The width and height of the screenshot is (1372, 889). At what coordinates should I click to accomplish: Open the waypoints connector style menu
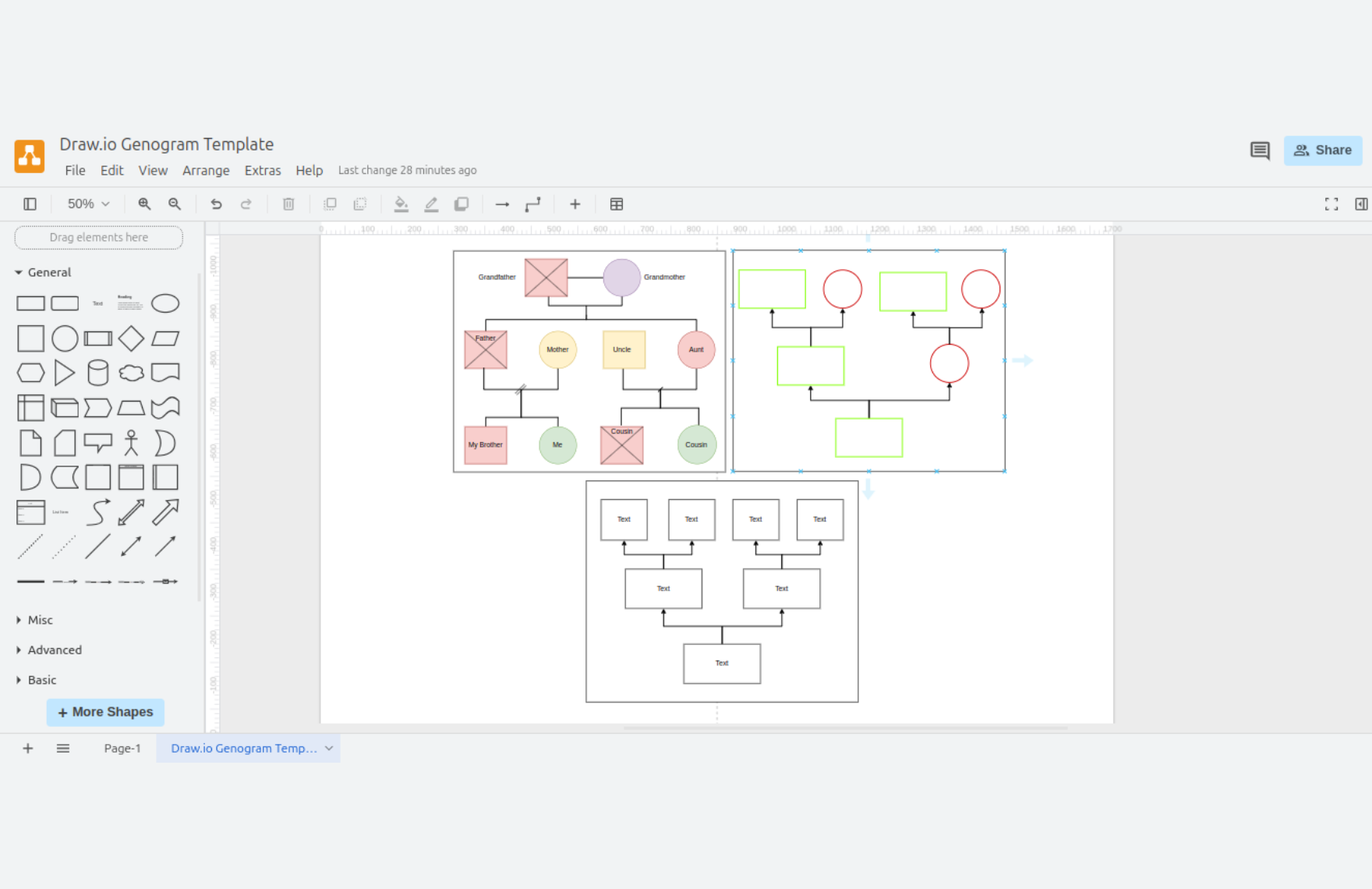tap(533, 204)
